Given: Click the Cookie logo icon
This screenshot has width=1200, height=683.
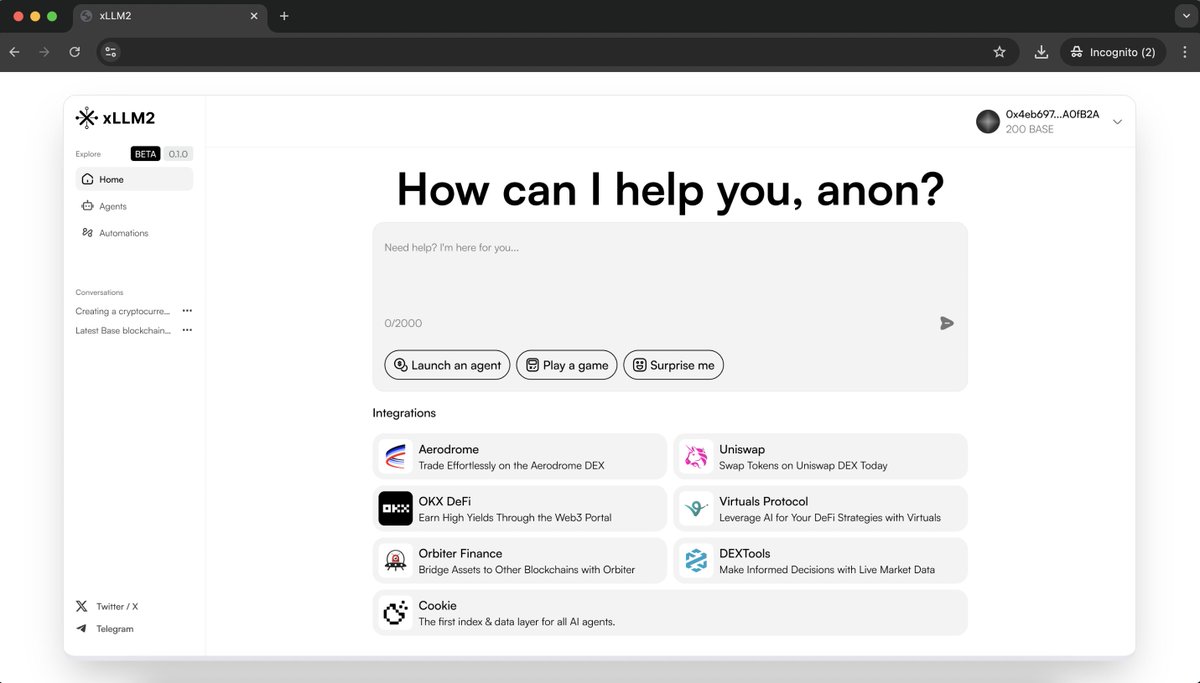Looking at the screenshot, I should point(396,613).
